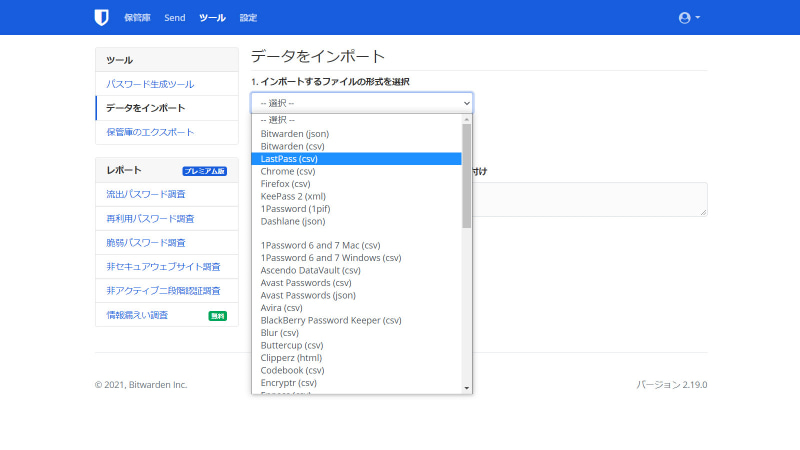Open 非アクティブ二段階認証調査 report

point(167,291)
